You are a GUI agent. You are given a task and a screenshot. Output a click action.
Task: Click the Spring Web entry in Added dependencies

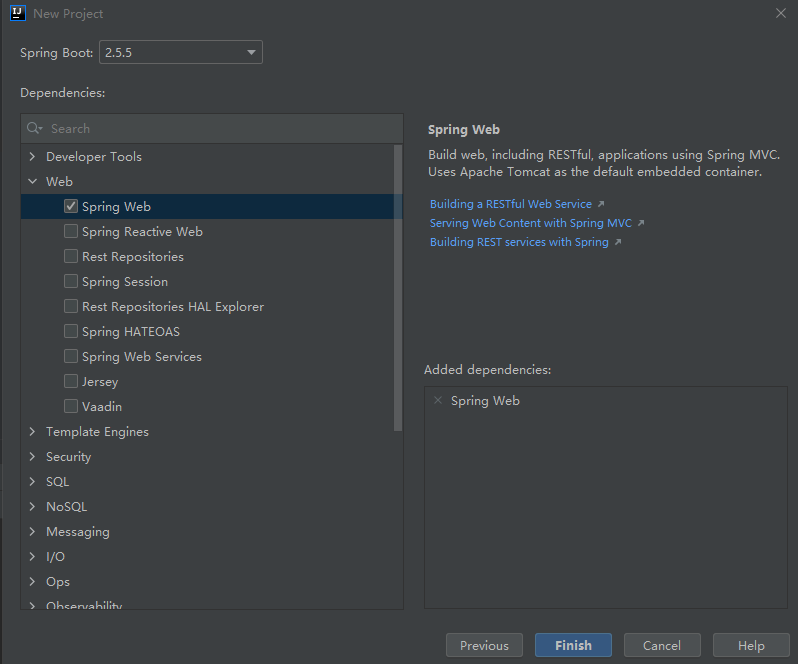click(485, 401)
